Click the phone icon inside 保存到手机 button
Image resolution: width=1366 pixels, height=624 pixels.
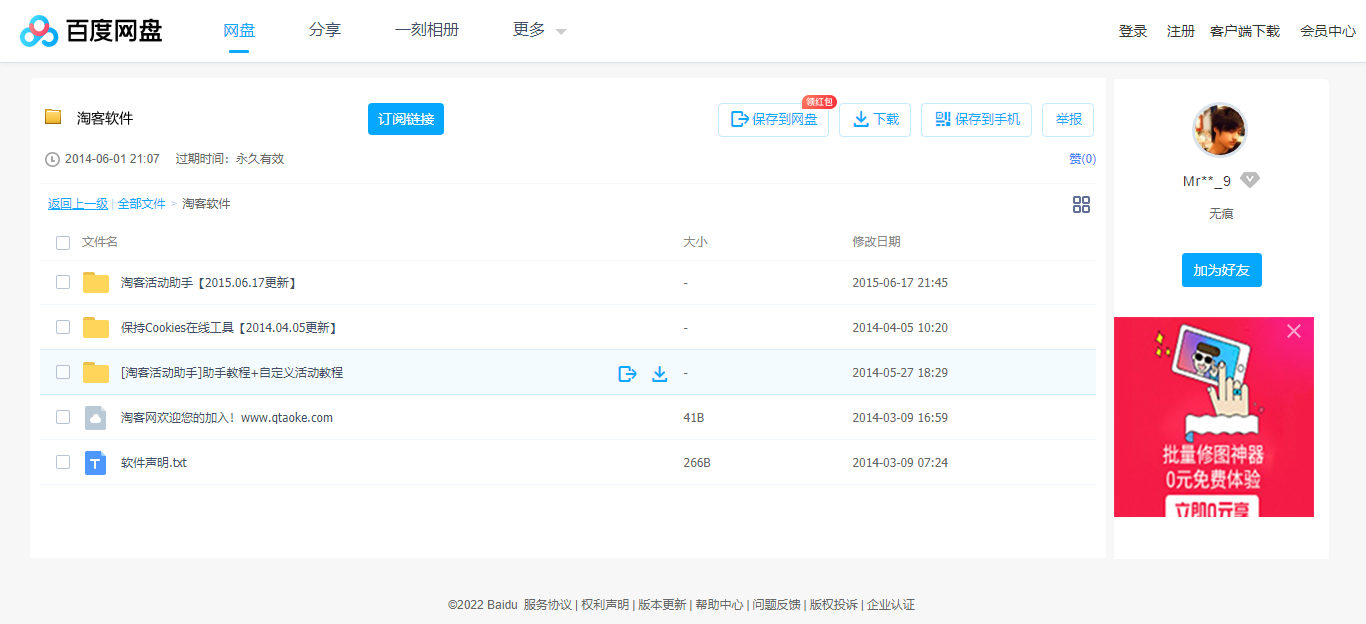click(941, 119)
